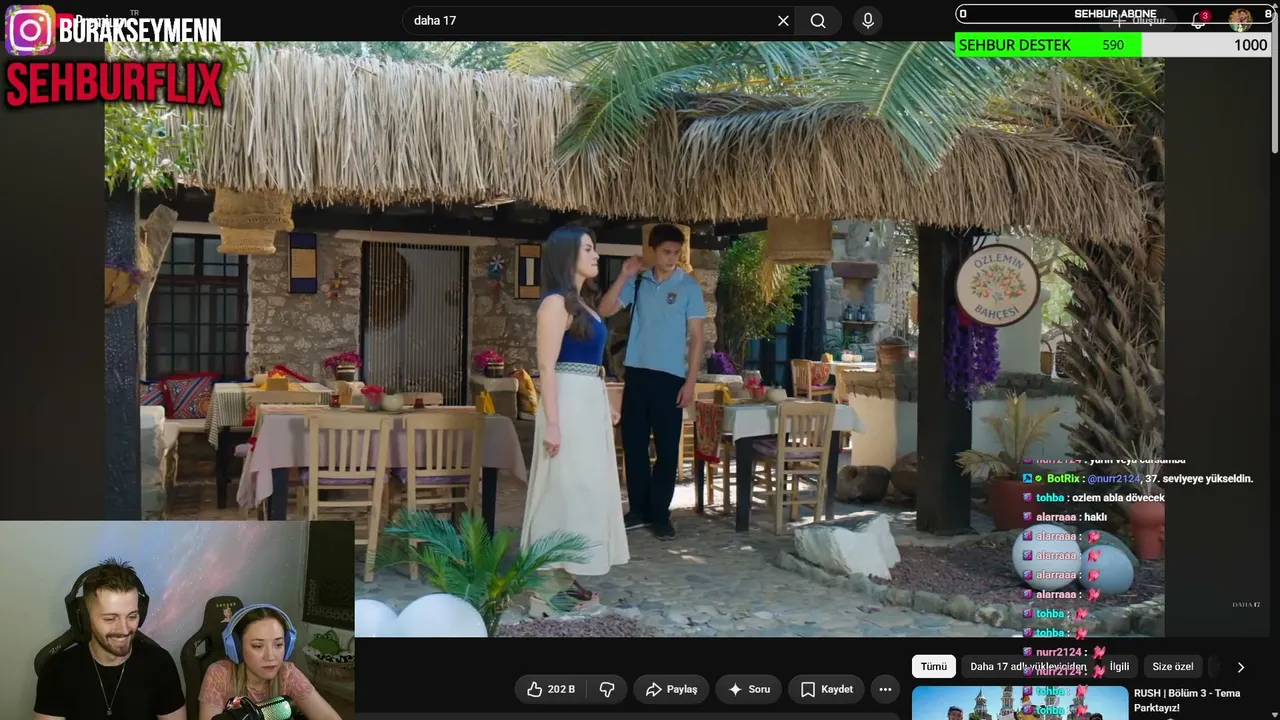Click the video player to pause
This screenshot has width=1280, height=720.
pyautogui.click(x=634, y=338)
